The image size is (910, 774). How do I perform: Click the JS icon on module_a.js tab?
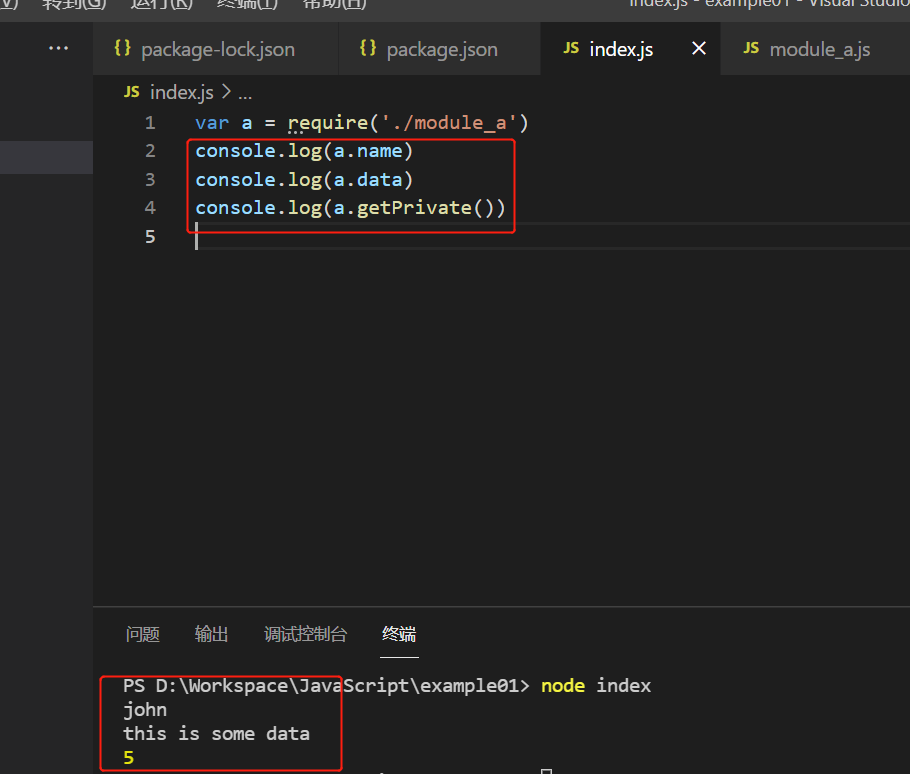pyautogui.click(x=751, y=48)
